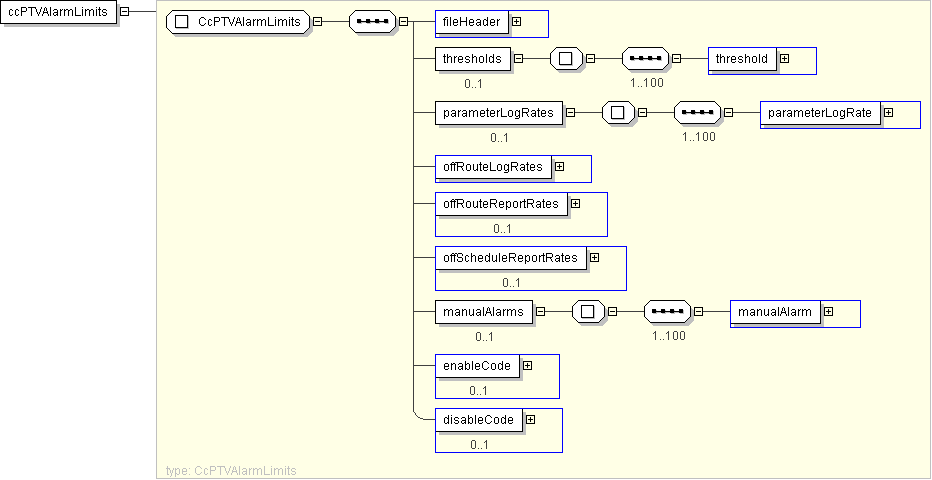The width and height of the screenshot is (932, 480).
Task: Collapse the ccPTVAlarmLimits root element
Action: coord(124,13)
